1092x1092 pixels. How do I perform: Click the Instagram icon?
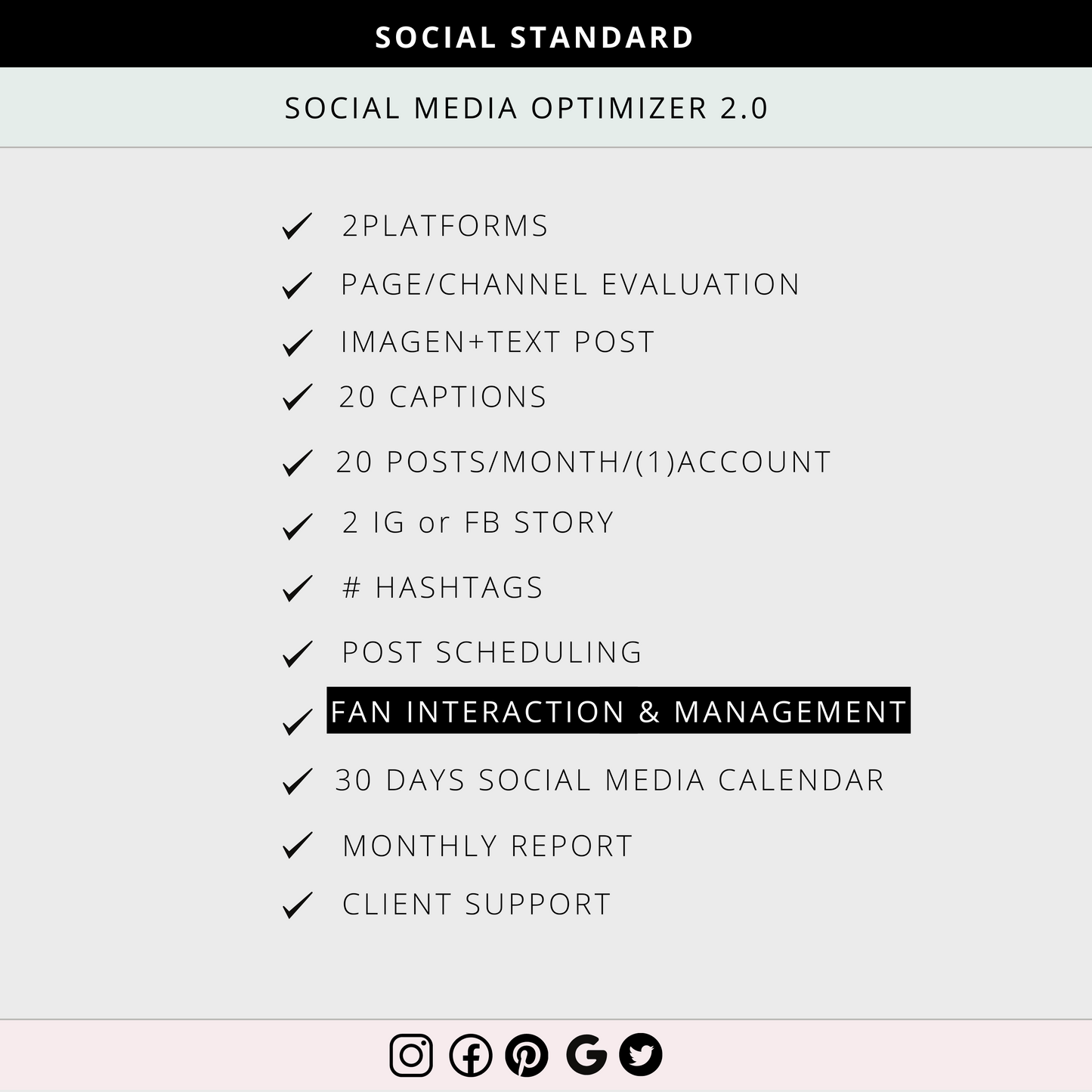point(411,1055)
